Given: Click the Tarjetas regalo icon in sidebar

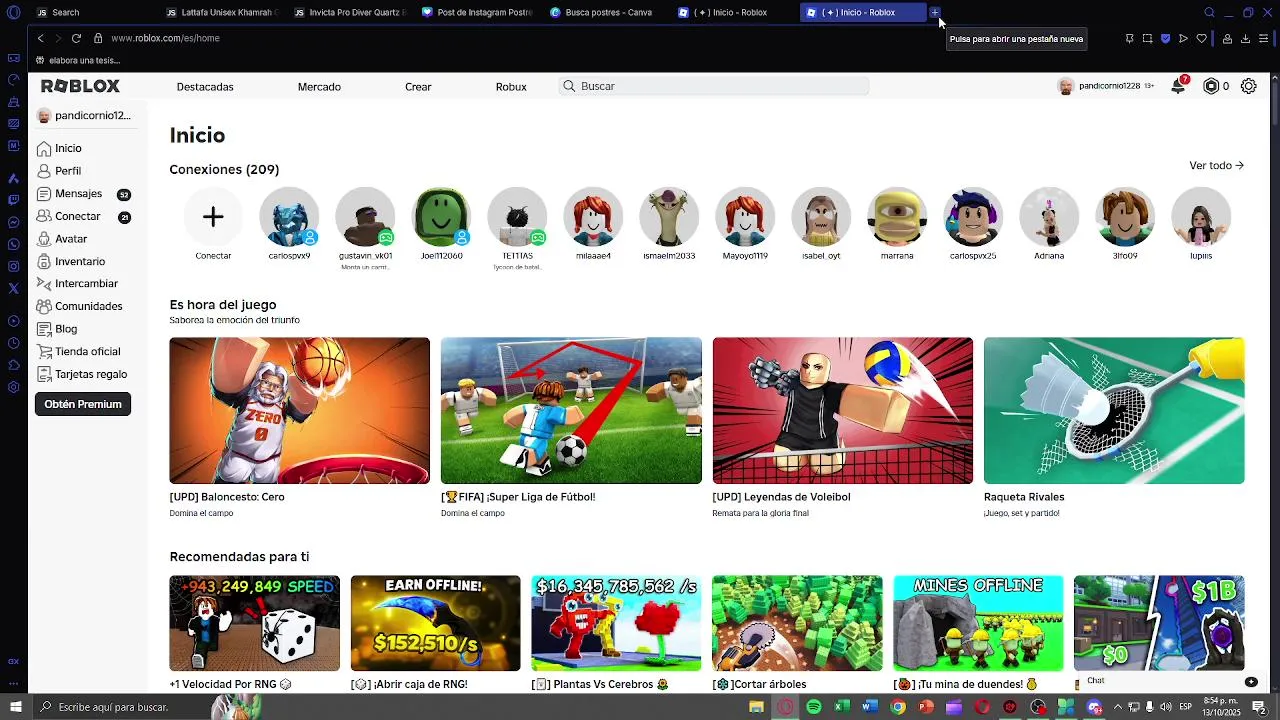Looking at the screenshot, I should pos(44,374).
